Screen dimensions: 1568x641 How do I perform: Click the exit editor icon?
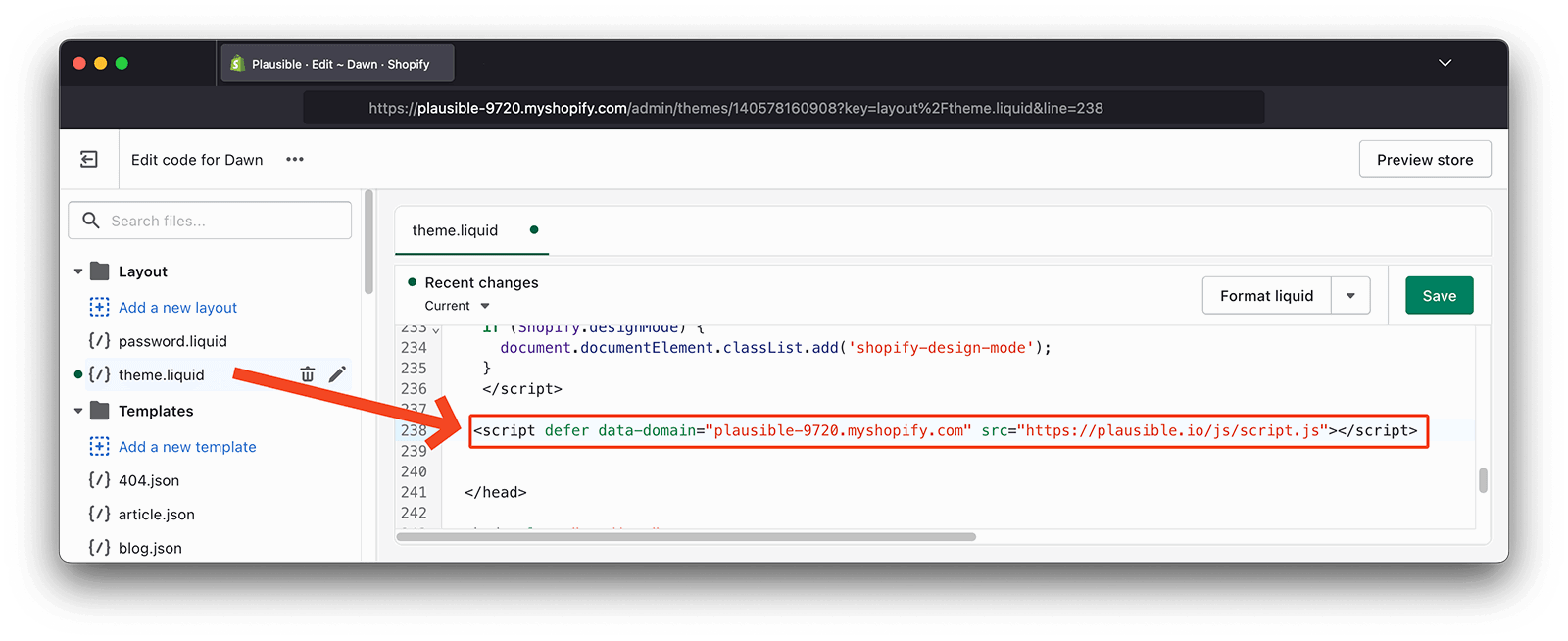[x=89, y=159]
